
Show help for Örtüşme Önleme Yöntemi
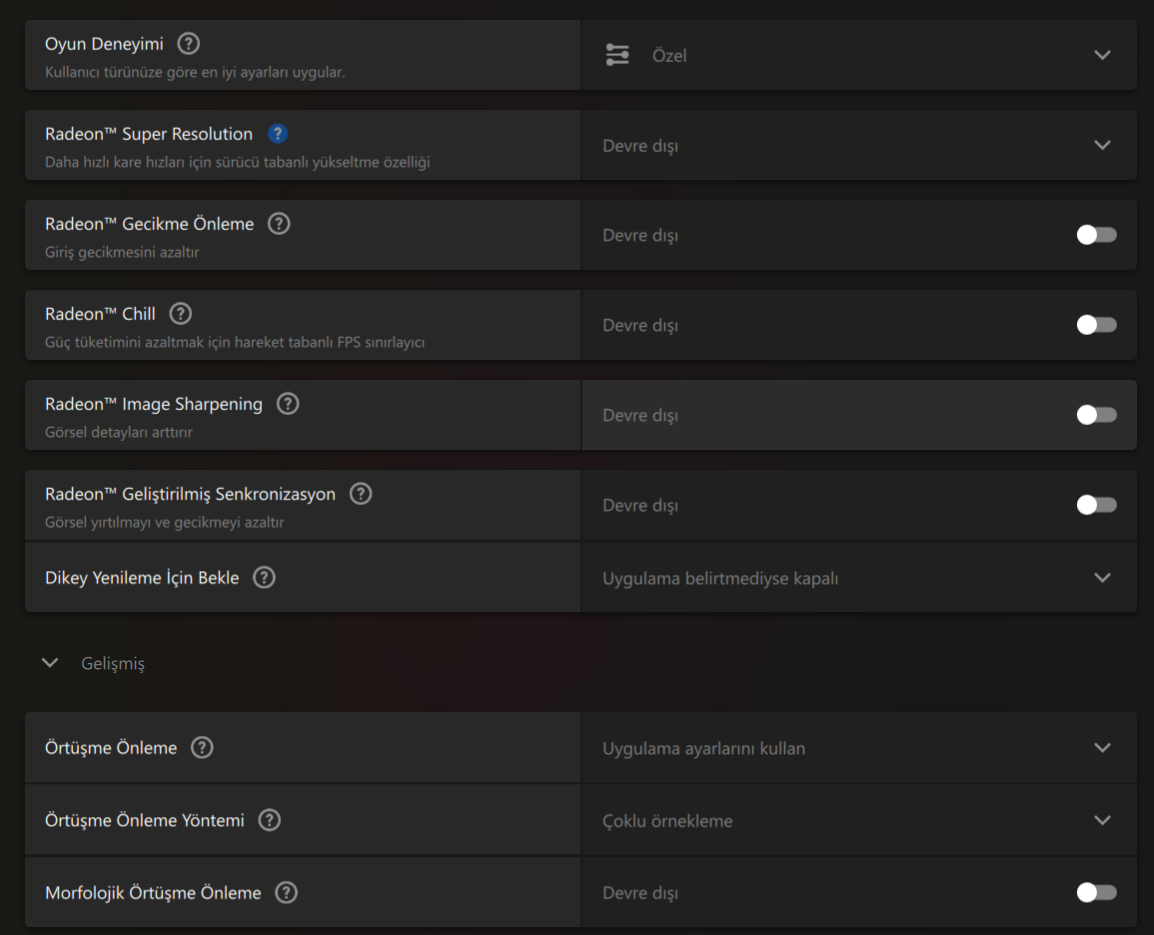pyautogui.click(x=269, y=819)
